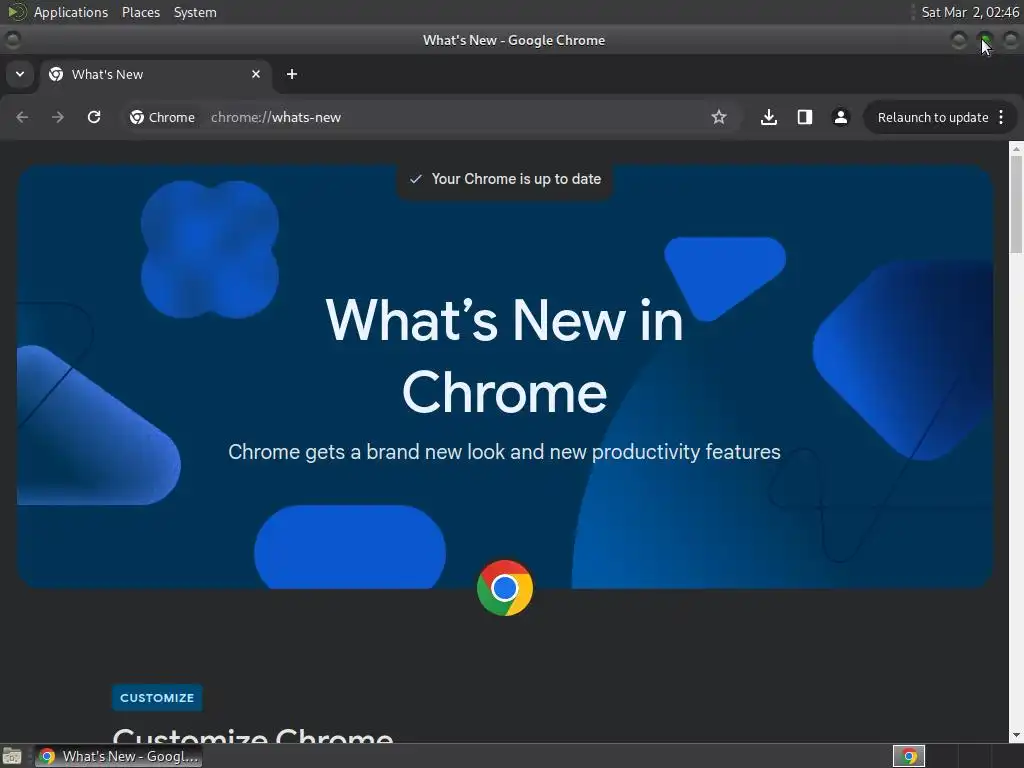Close the What's New tab

click(x=256, y=74)
